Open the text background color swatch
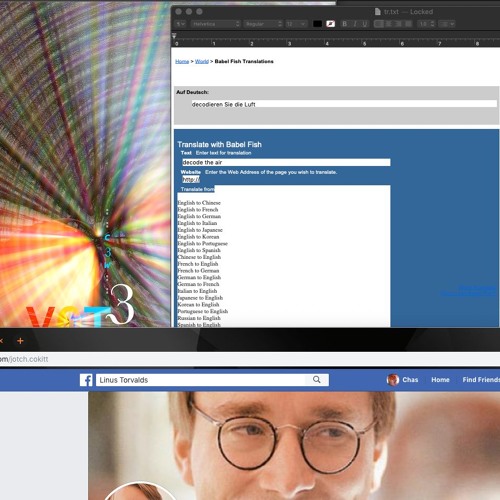Image resolution: width=500 pixels, height=500 pixels. tap(330, 24)
